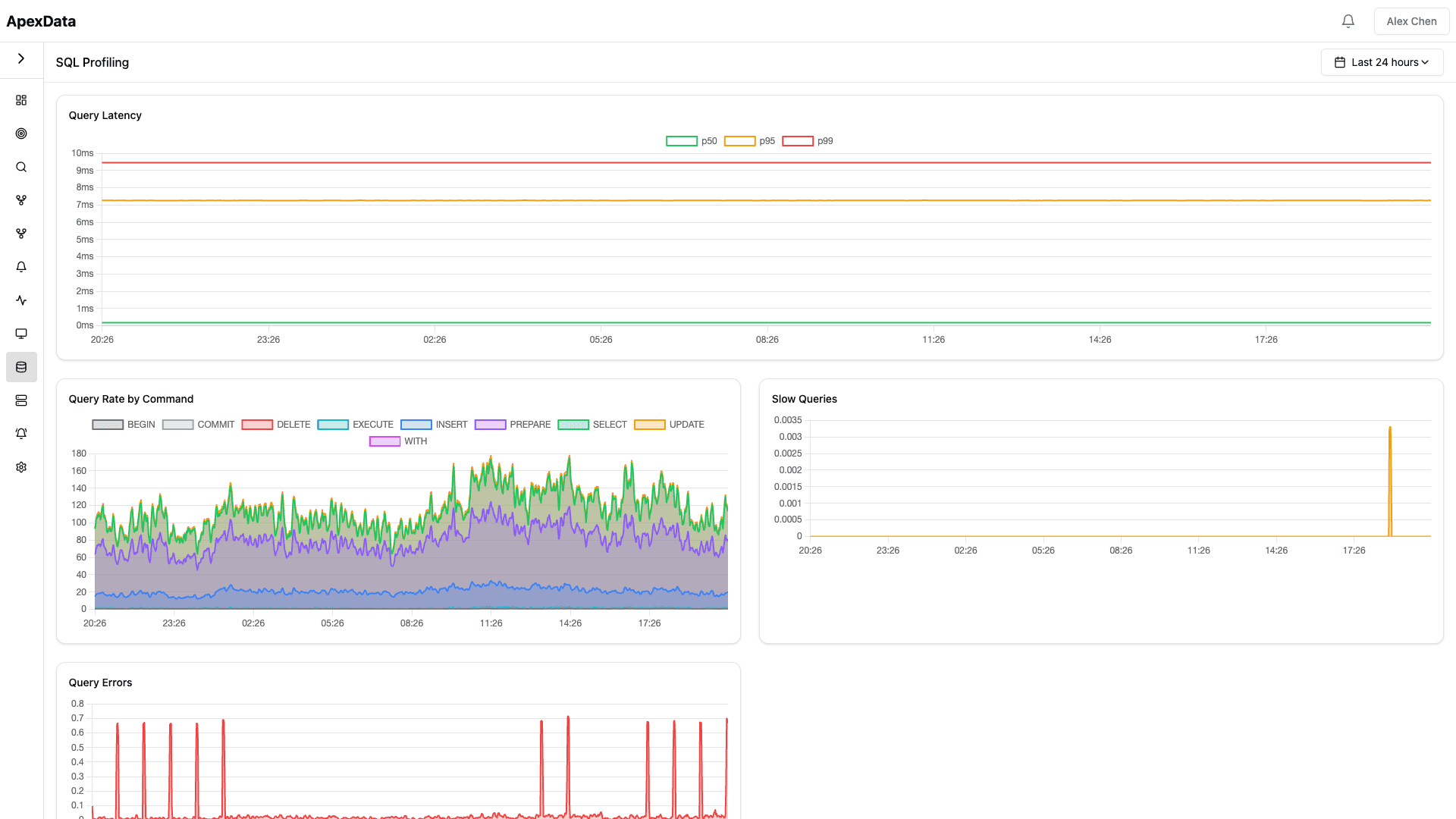Open search from the sidebar
This screenshot has width=1456, height=819.
pyautogui.click(x=21, y=166)
